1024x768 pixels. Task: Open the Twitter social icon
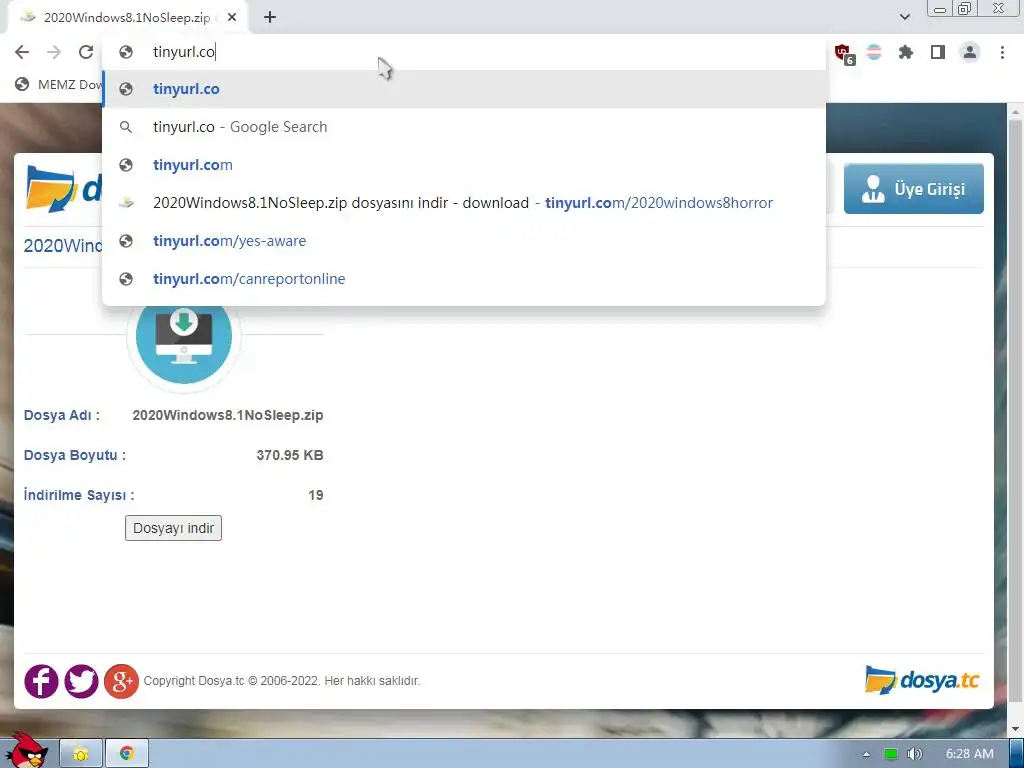81,681
